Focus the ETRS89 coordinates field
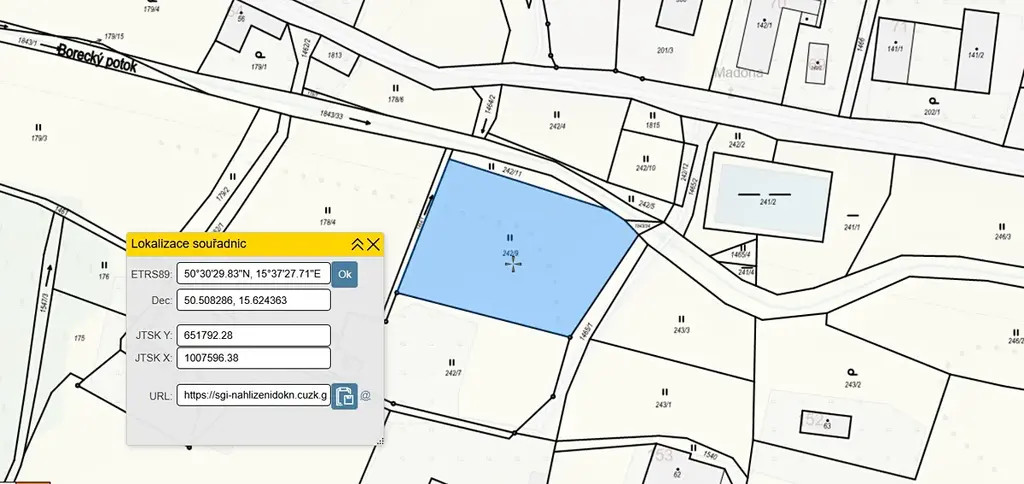Viewport: 1024px width, 484px height. [x=253, y=274]
